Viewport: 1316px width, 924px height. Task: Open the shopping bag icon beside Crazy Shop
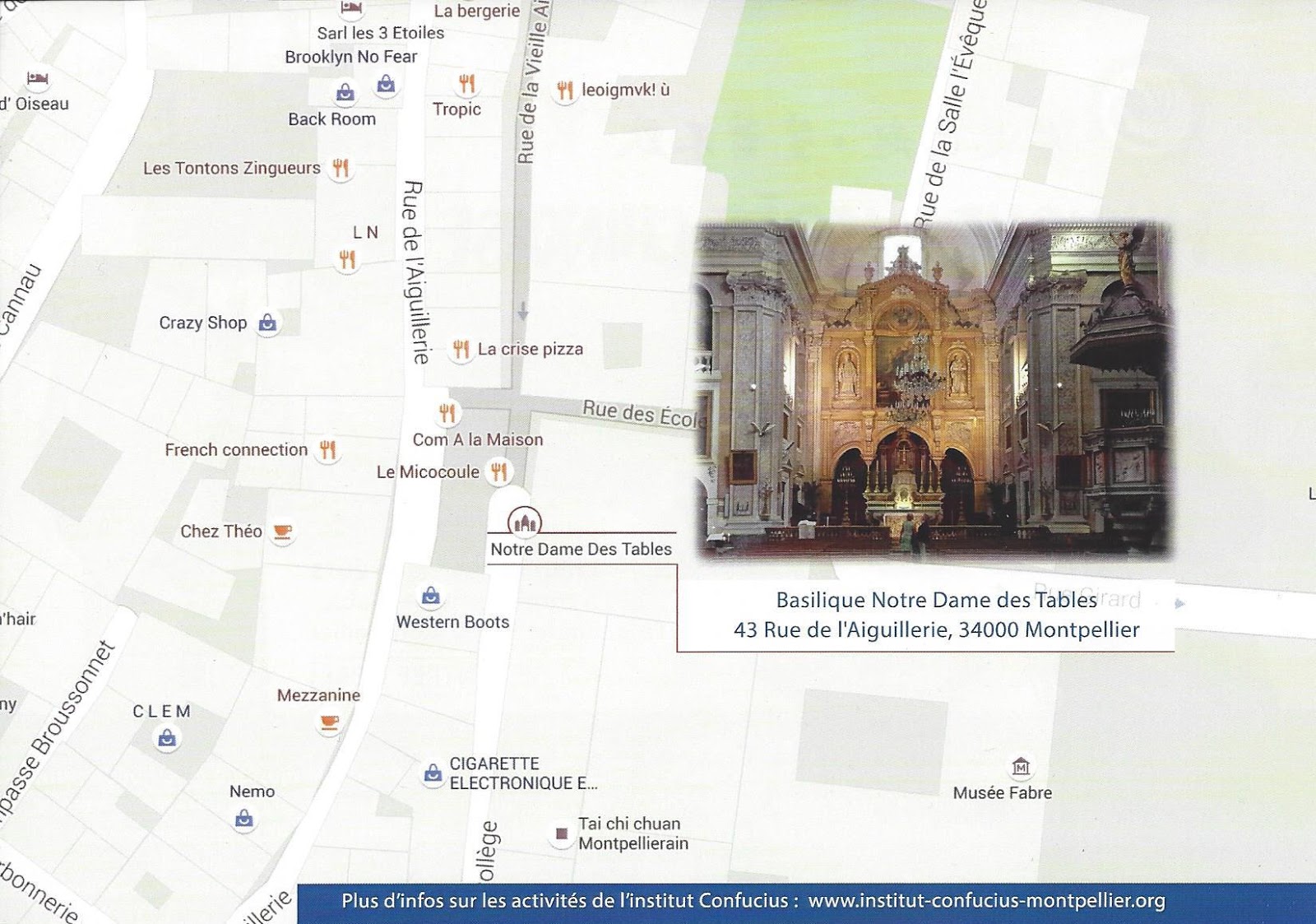pyautogui.click(x=267, y=323)
